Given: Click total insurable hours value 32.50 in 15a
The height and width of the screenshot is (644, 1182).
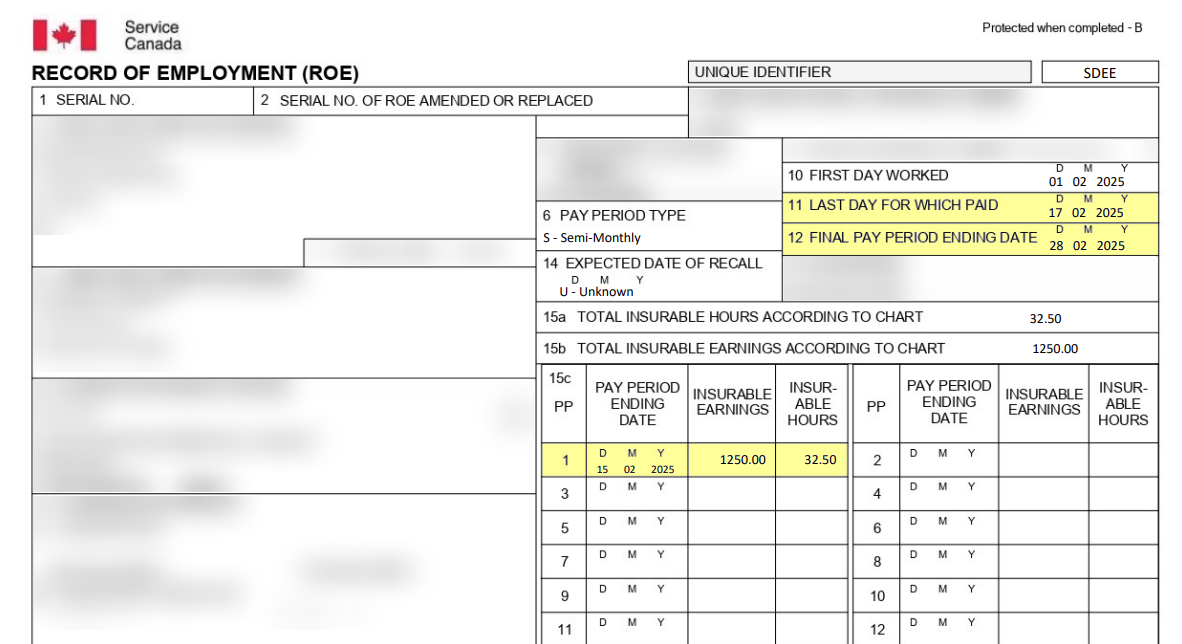Looking at the screenshot, I should [1045, 319].
